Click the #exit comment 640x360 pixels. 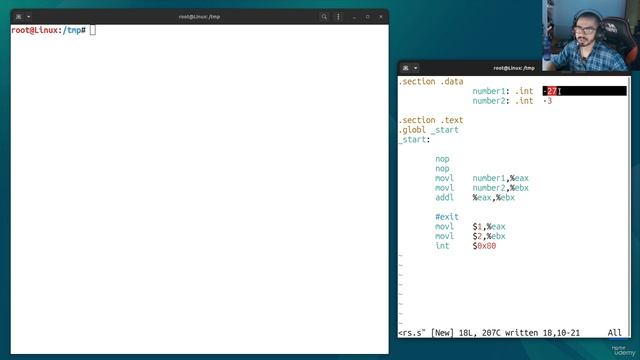point(447,217)
